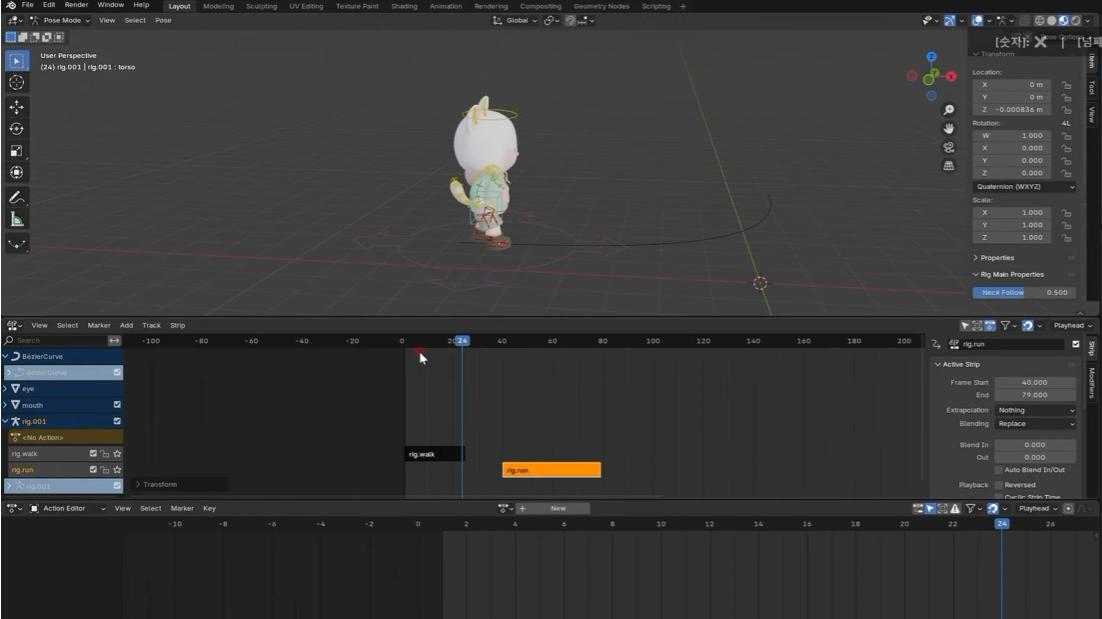
Task: Toggle viewport overlays button
Action: point(977,20)
